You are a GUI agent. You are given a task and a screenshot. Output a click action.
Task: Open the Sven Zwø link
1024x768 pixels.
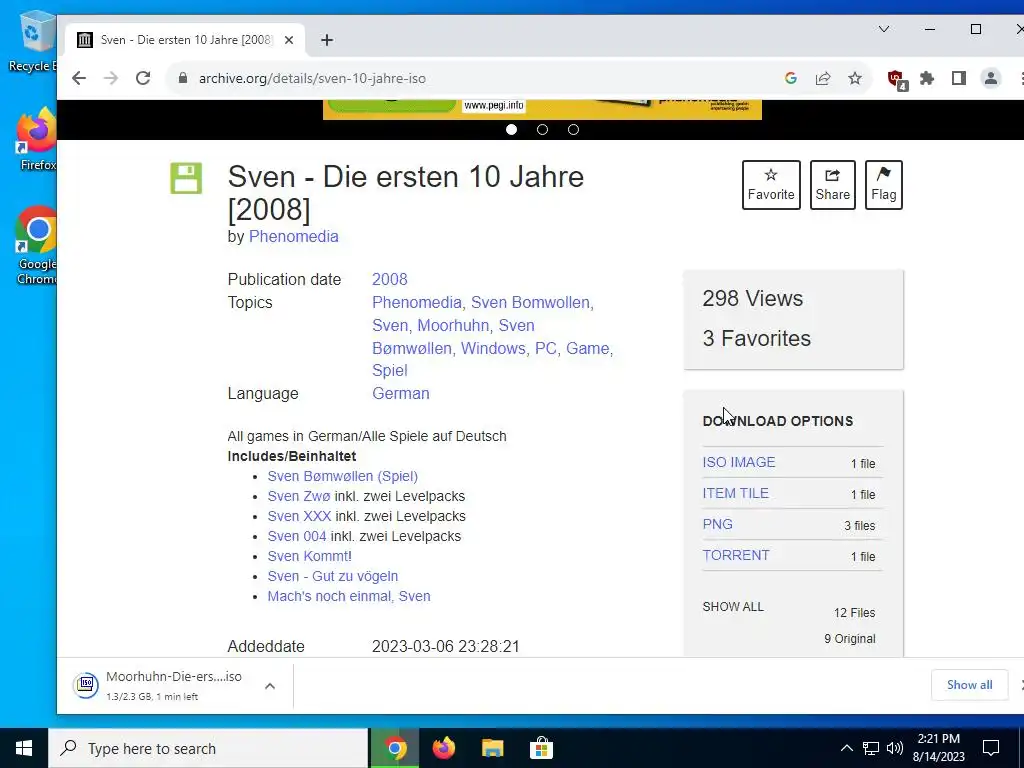tap(298, 496)
